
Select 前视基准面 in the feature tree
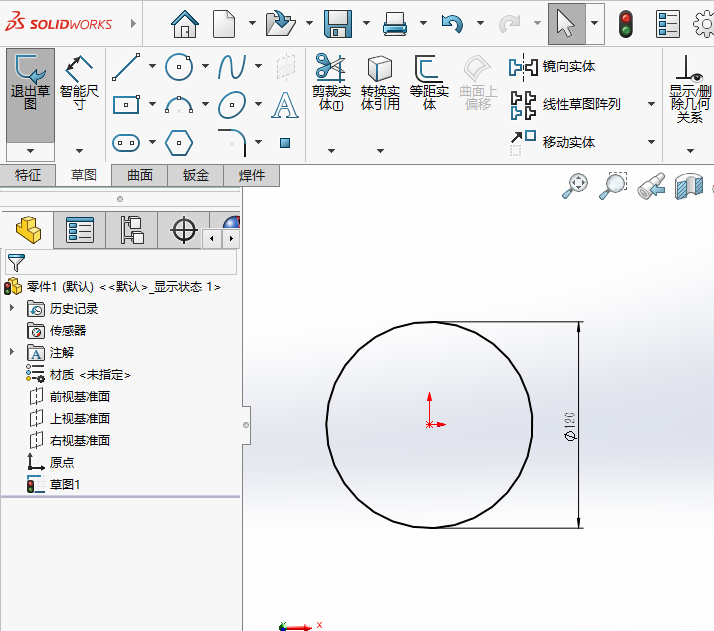pyautogui.click(x=80, y=397)
